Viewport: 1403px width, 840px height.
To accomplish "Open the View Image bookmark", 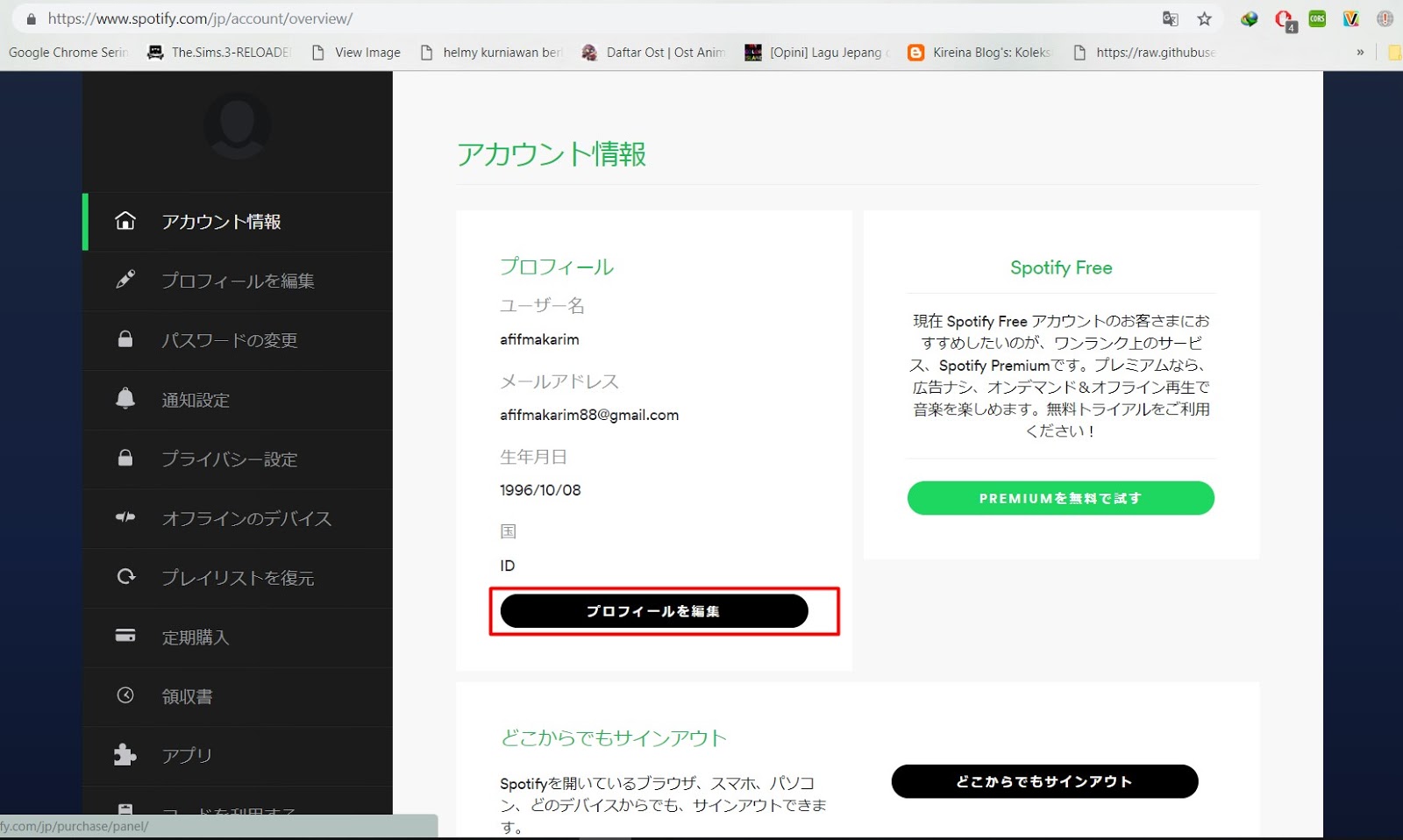I will 356,53.
